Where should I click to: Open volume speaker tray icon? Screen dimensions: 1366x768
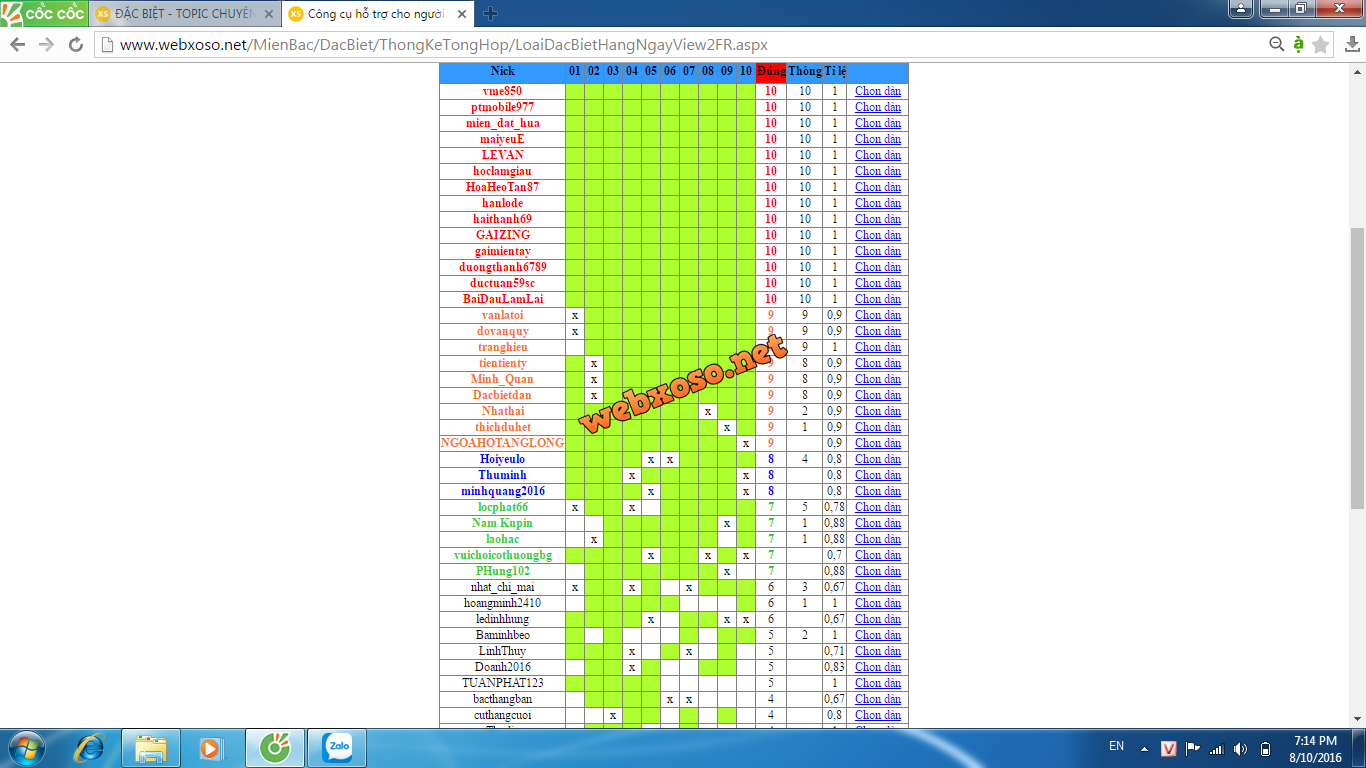1241,748
